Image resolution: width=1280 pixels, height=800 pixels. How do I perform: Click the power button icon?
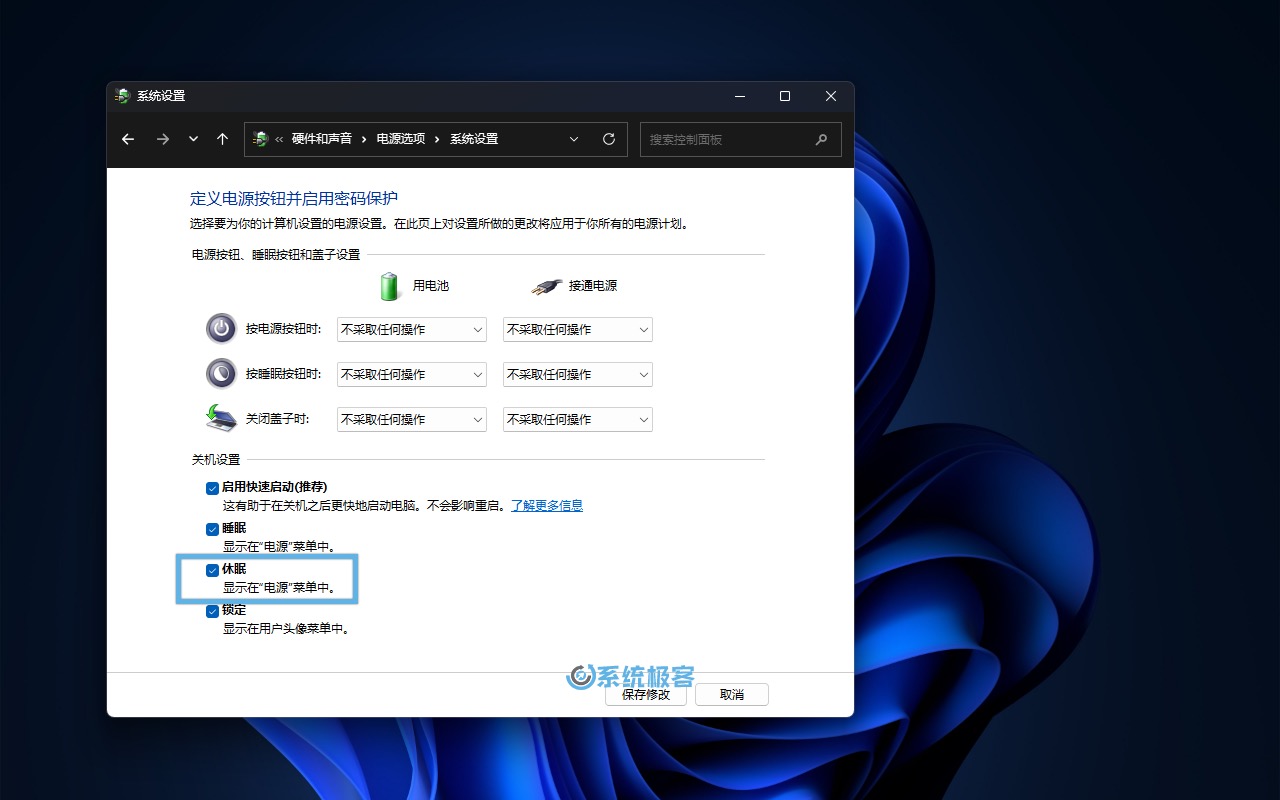pyautogui.click(x=221, y=328)
